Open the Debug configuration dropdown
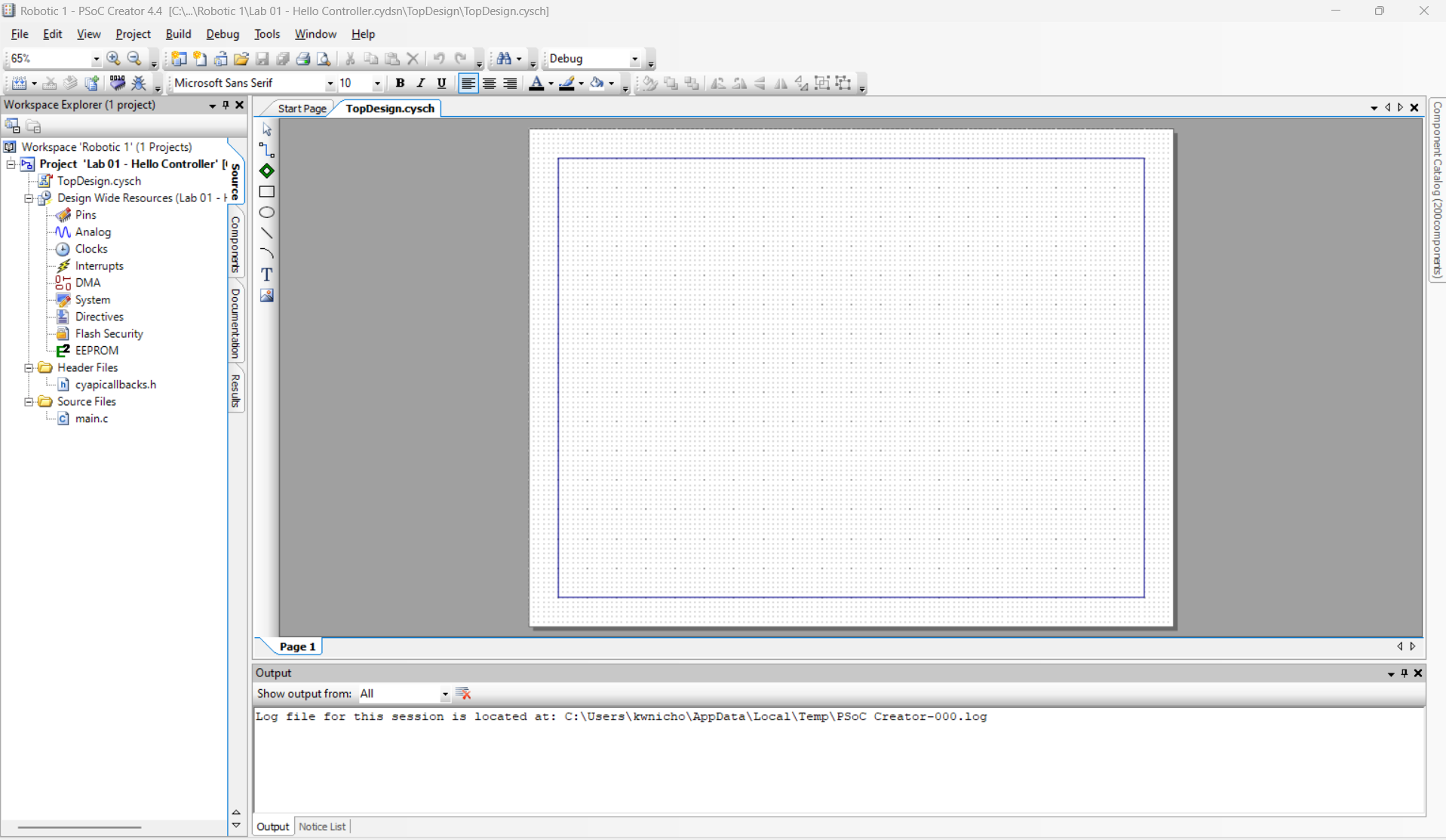 tap(635, 59)
